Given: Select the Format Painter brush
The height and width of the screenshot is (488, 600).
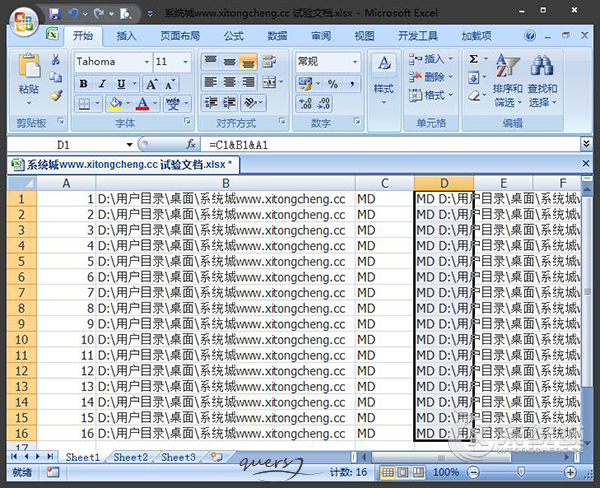Looking at the screenshot, I should (x=56, y=95).
